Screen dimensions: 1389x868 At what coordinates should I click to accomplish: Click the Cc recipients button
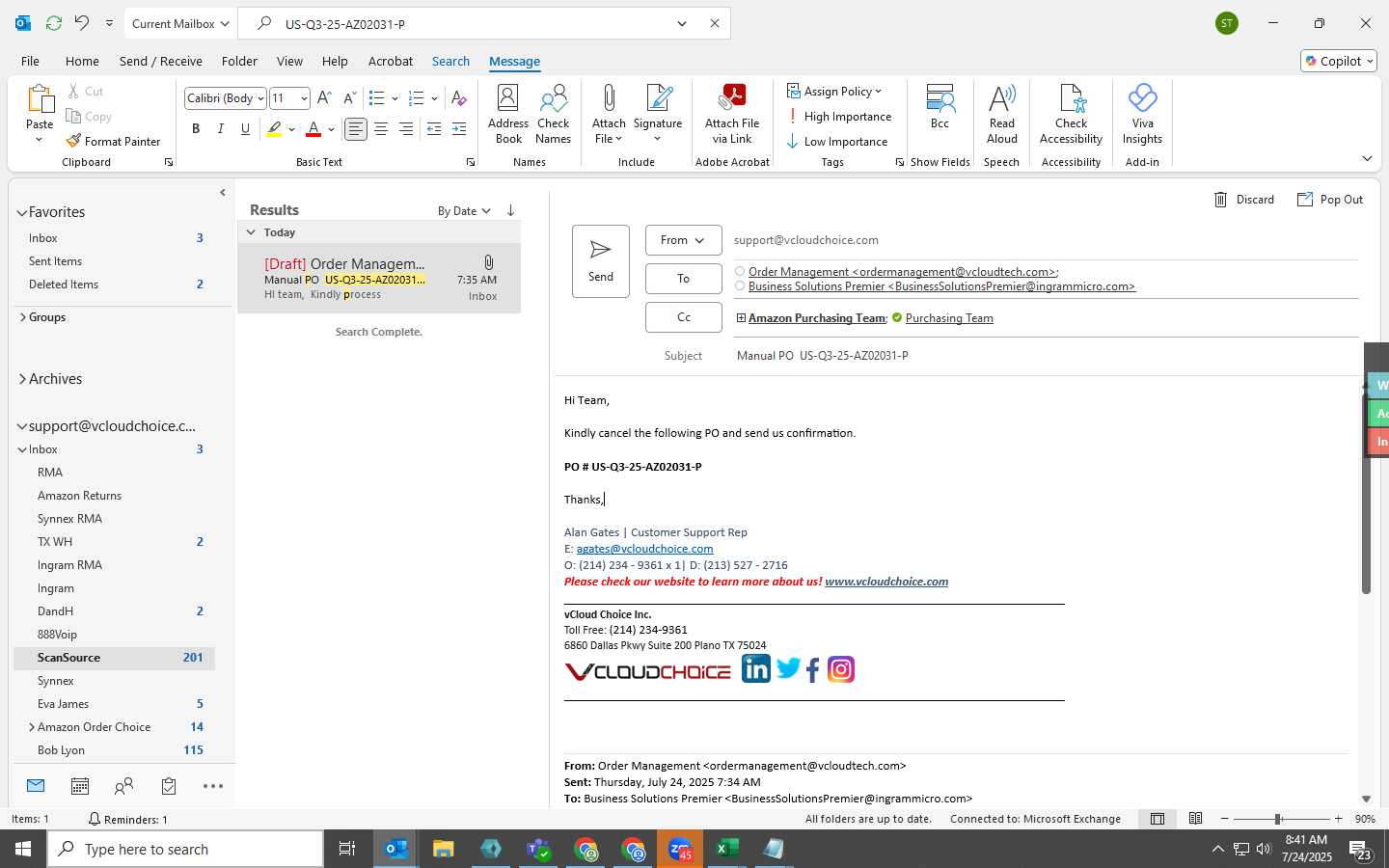click(x=683, y=317)
